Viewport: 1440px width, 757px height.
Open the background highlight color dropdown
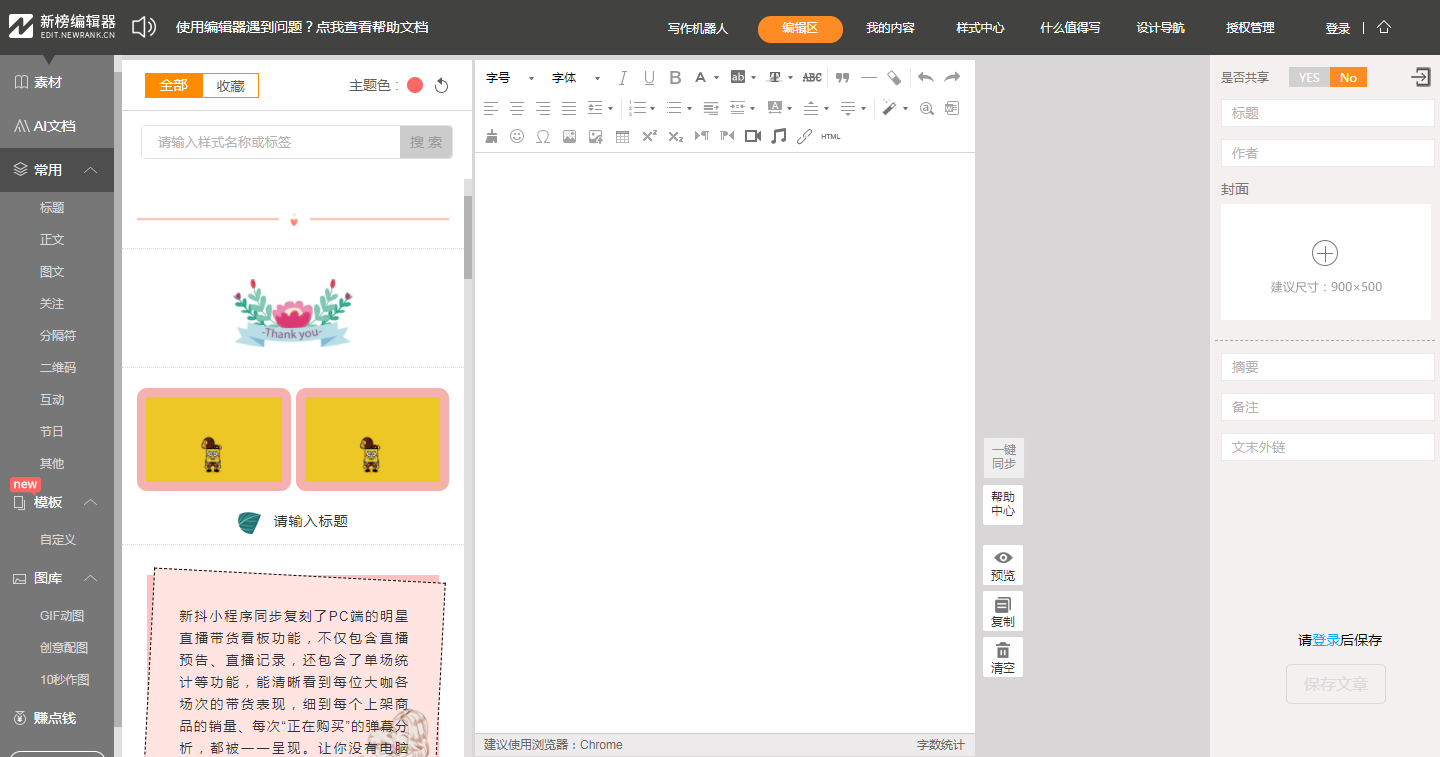753,78
